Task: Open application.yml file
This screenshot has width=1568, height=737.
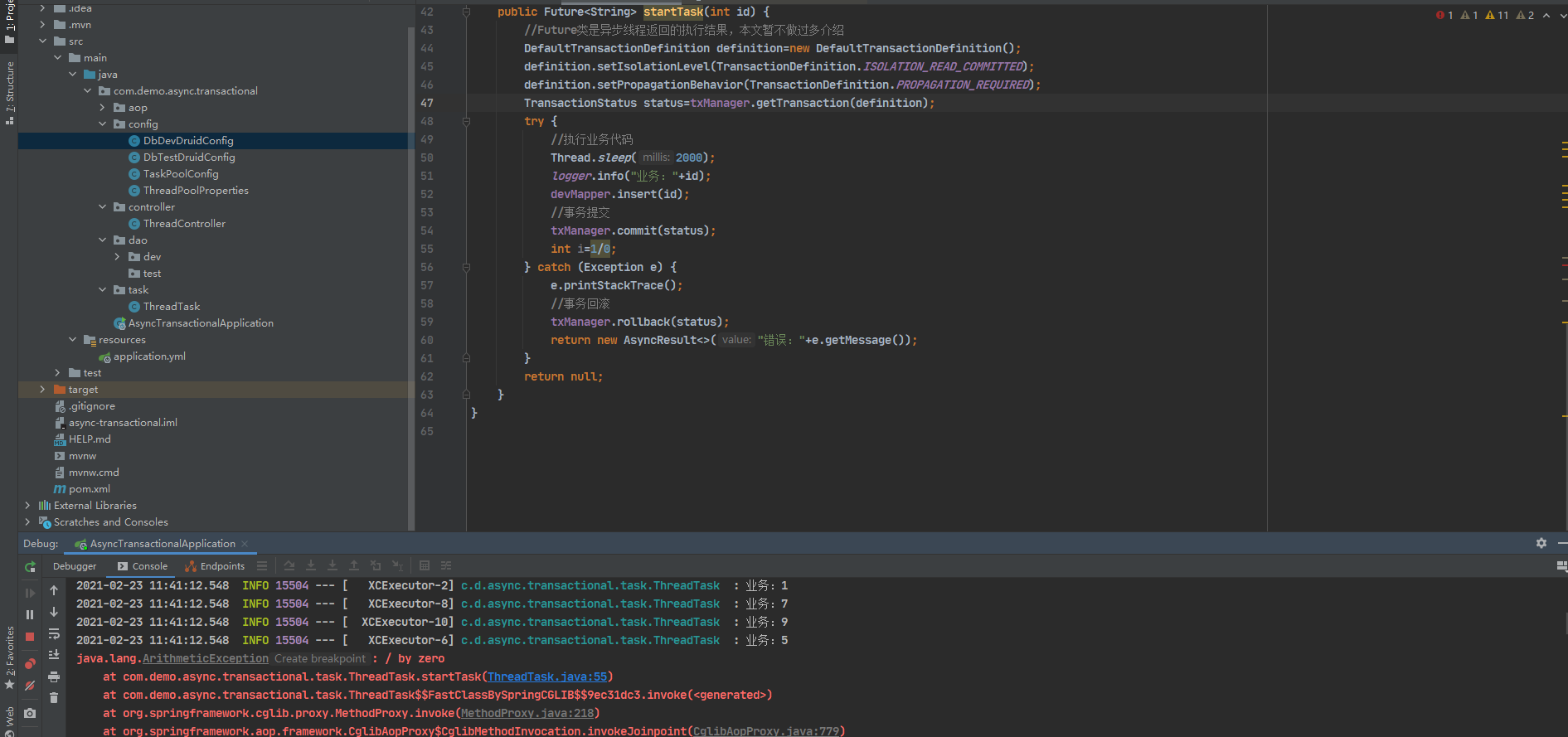Action: tap(149, 356)
